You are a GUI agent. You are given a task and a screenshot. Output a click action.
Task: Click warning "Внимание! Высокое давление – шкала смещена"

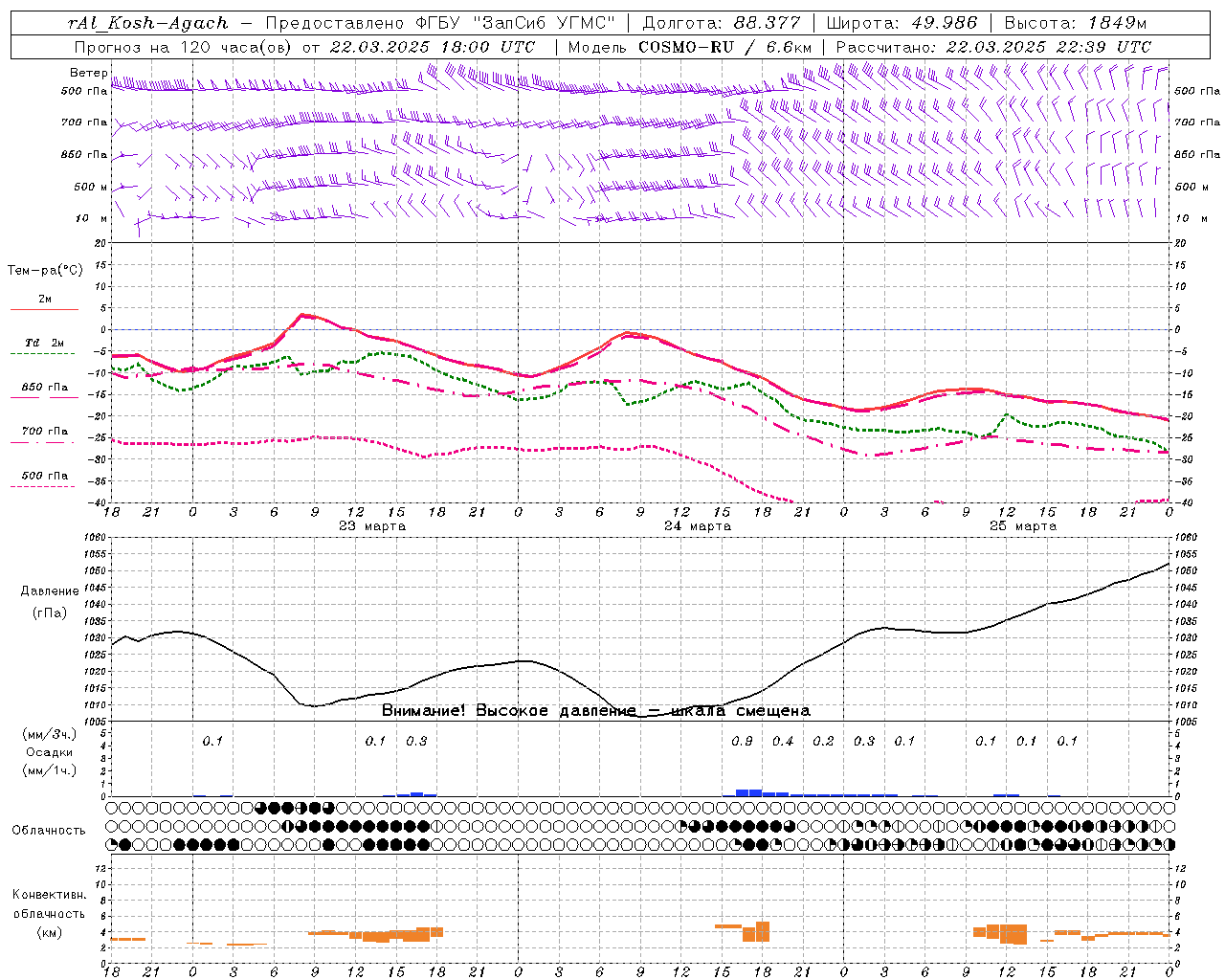click(x=596, y=711)
